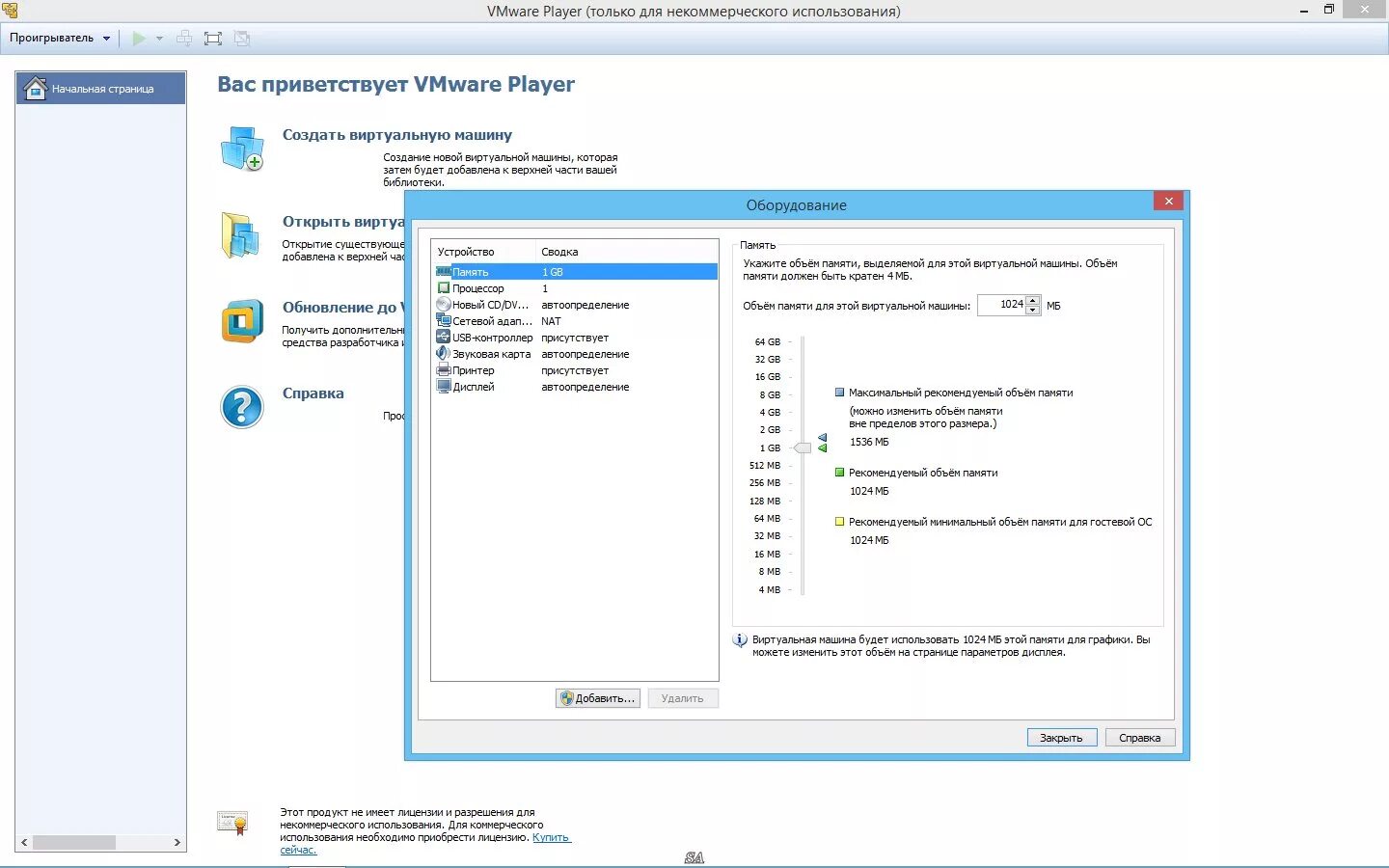Click the 4 MB label on memory scale
This screenshot has height=868, width=1389.
pos(770,589)
